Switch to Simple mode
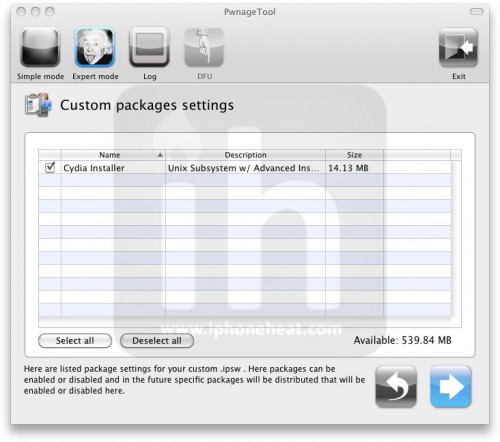The height and width of the screenshot is (442, 500). pos(40,48)
